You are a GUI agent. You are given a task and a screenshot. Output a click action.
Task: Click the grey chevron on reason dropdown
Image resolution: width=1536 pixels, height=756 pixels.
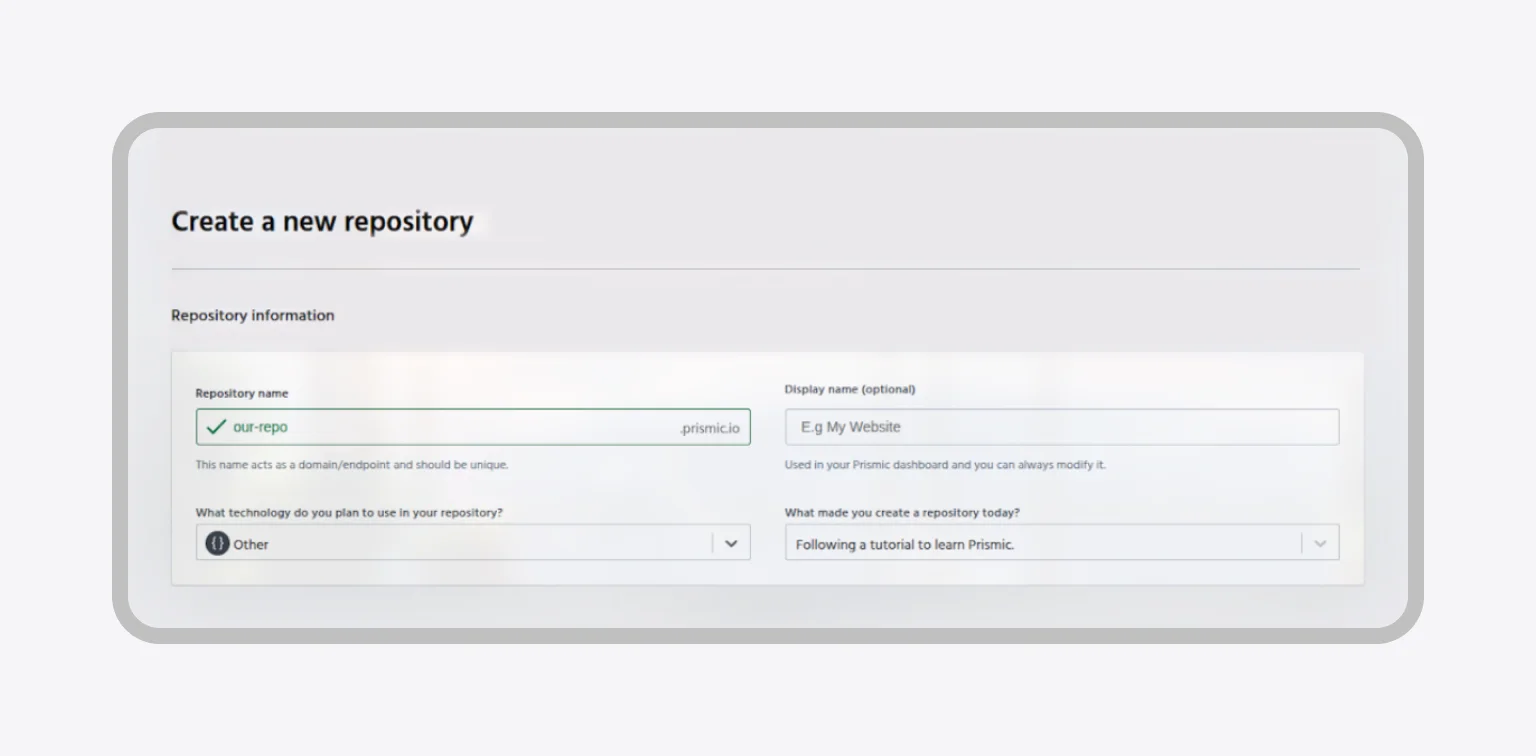(1320, 542)
